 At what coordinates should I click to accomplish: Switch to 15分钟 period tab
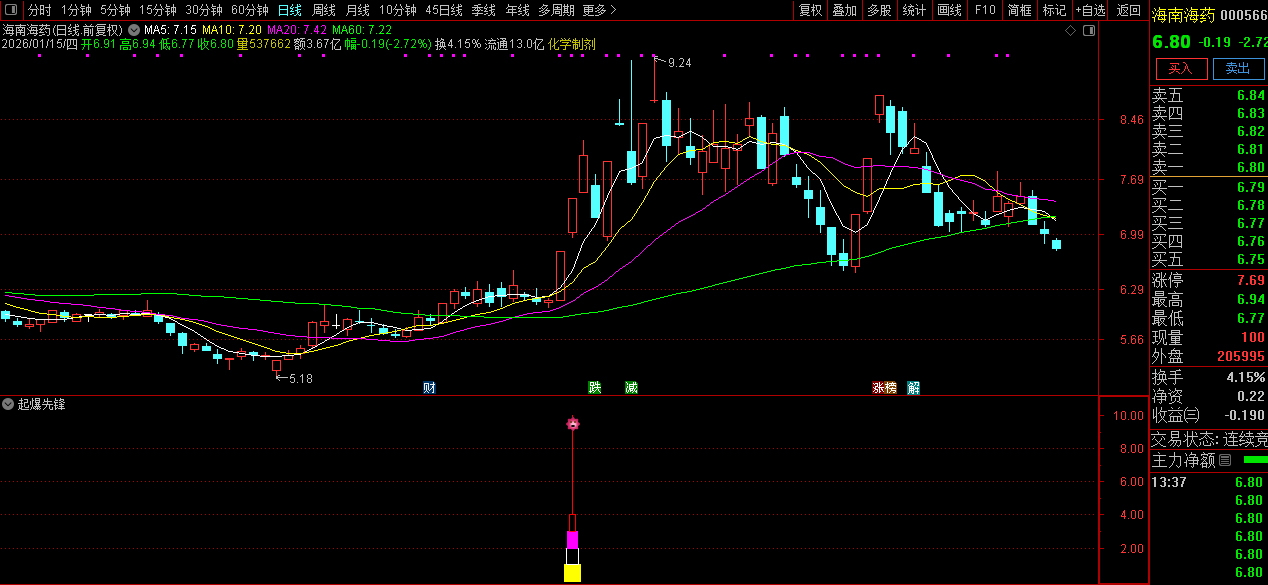click(158, 10)
